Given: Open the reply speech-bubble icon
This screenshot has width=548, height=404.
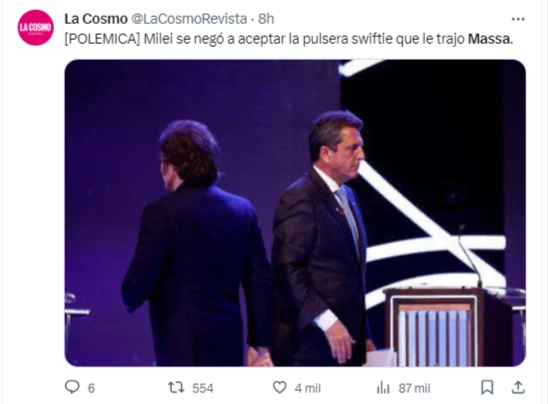Looking at the screenshot, I should [72, 387].
